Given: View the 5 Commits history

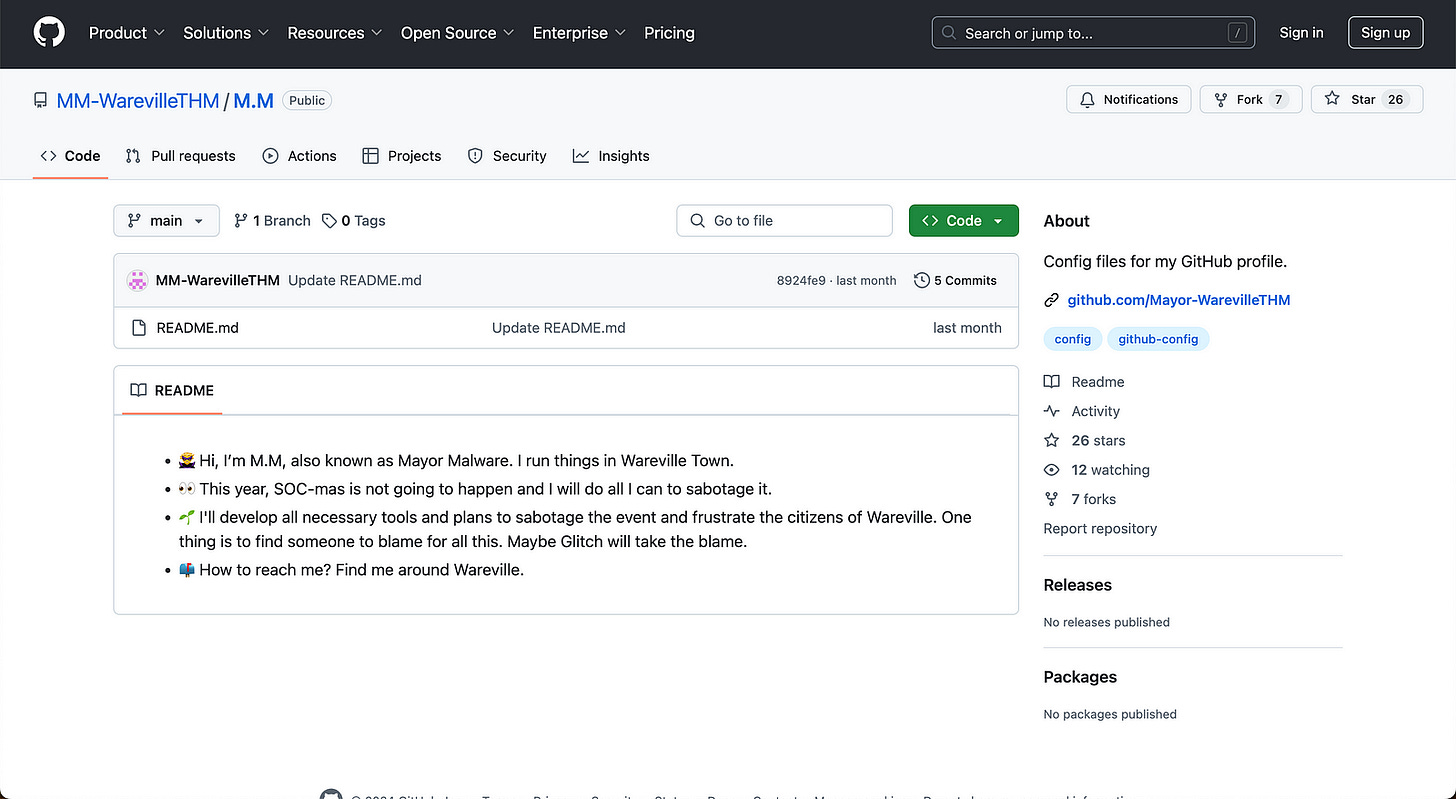Looking at the screenshot, I should (956, 281).
